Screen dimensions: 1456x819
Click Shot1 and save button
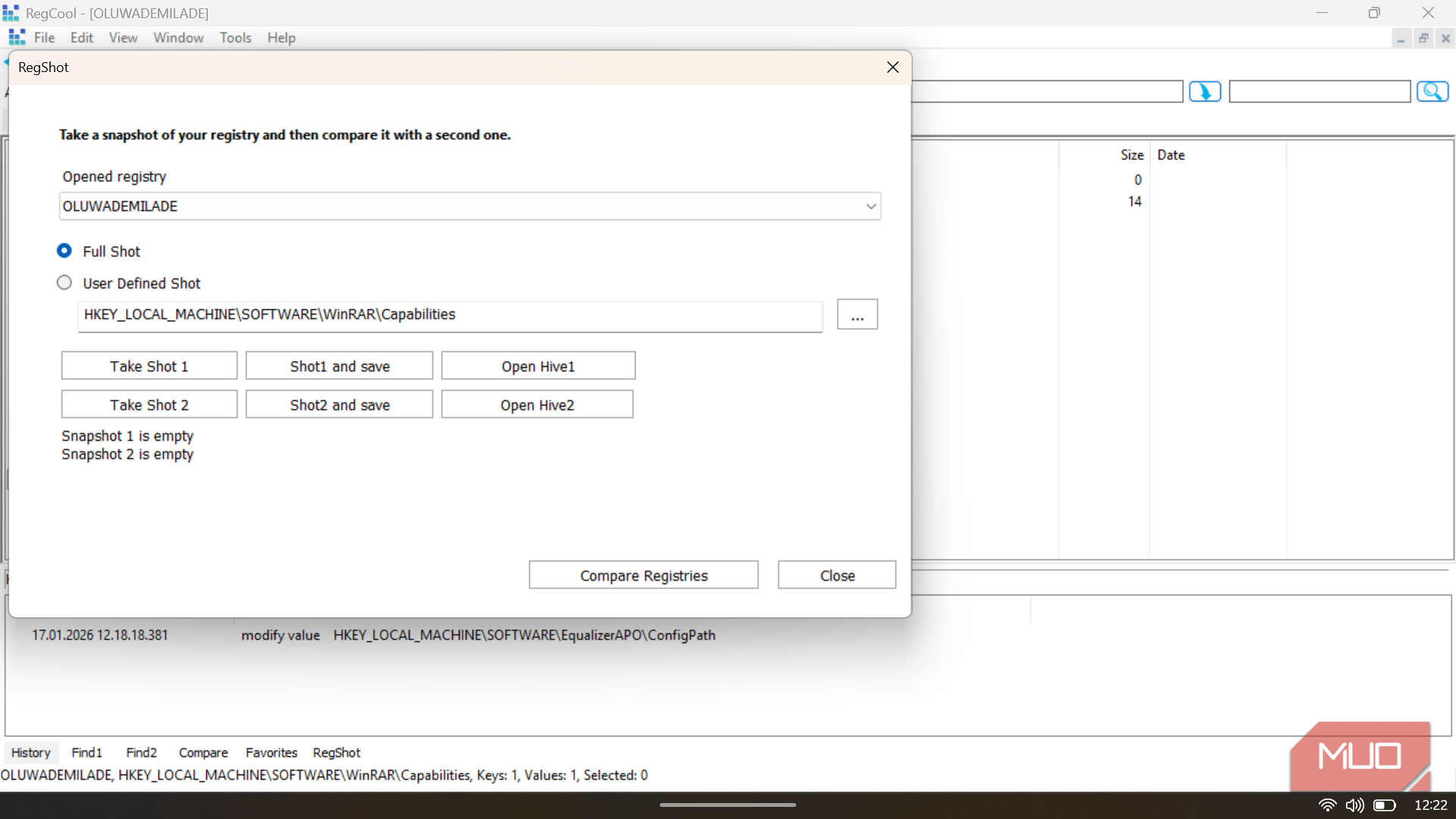point(339,366)
